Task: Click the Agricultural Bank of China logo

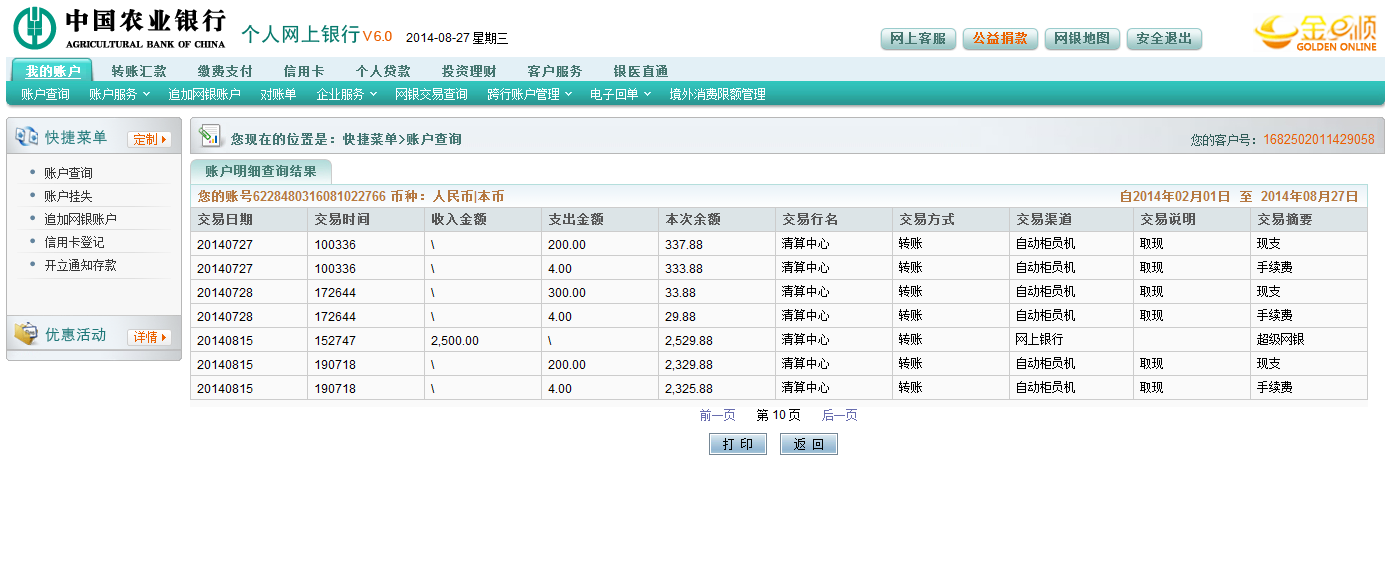Action: point(119,28)
